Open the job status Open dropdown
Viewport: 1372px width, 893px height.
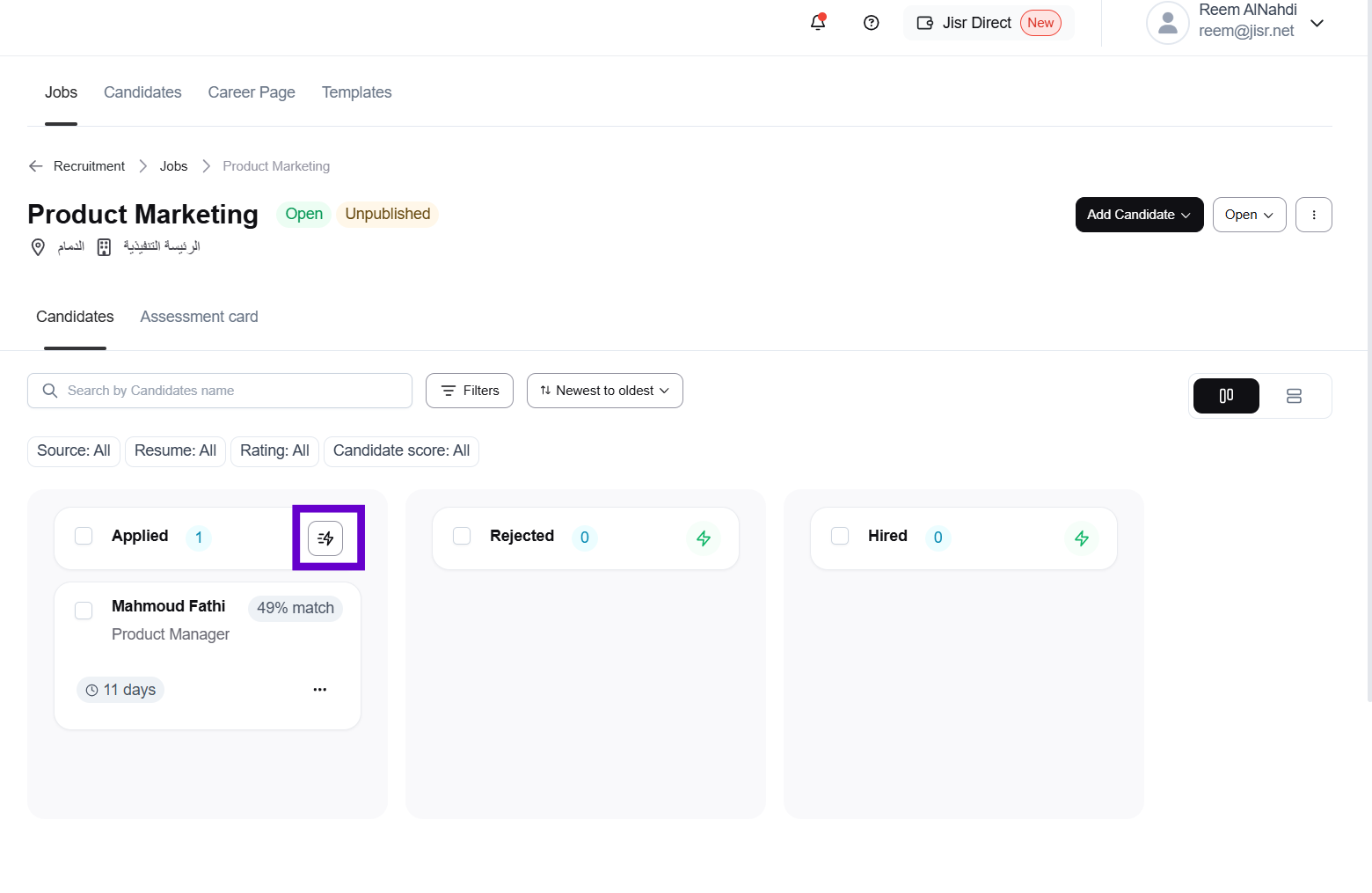pos(1249,215)
